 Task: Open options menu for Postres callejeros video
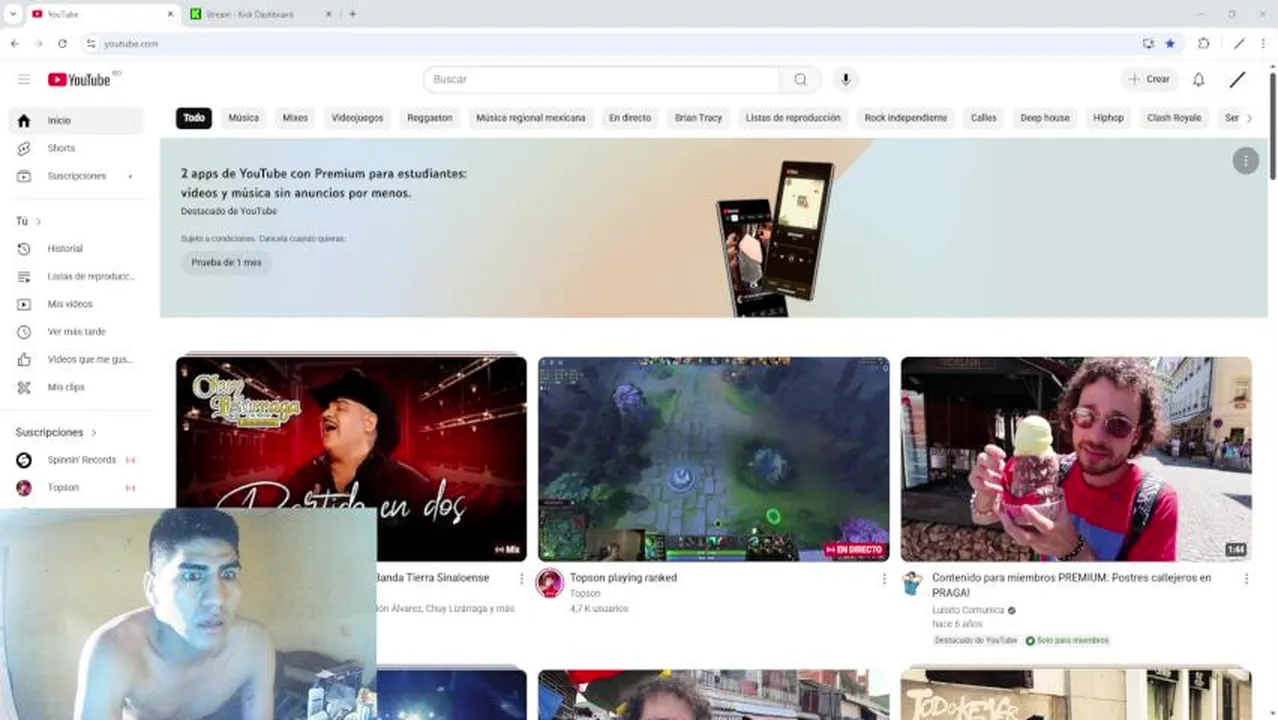[x=1246, y=579]
